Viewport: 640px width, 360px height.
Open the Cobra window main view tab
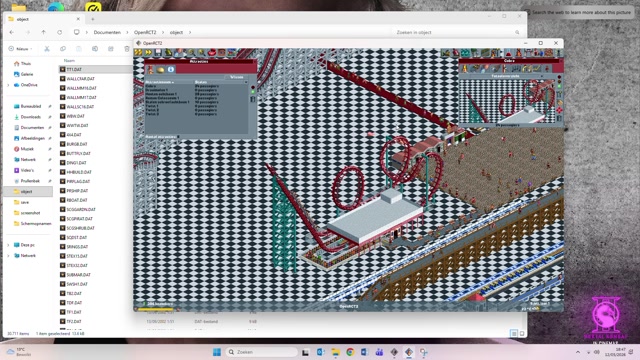click(464, 69)
